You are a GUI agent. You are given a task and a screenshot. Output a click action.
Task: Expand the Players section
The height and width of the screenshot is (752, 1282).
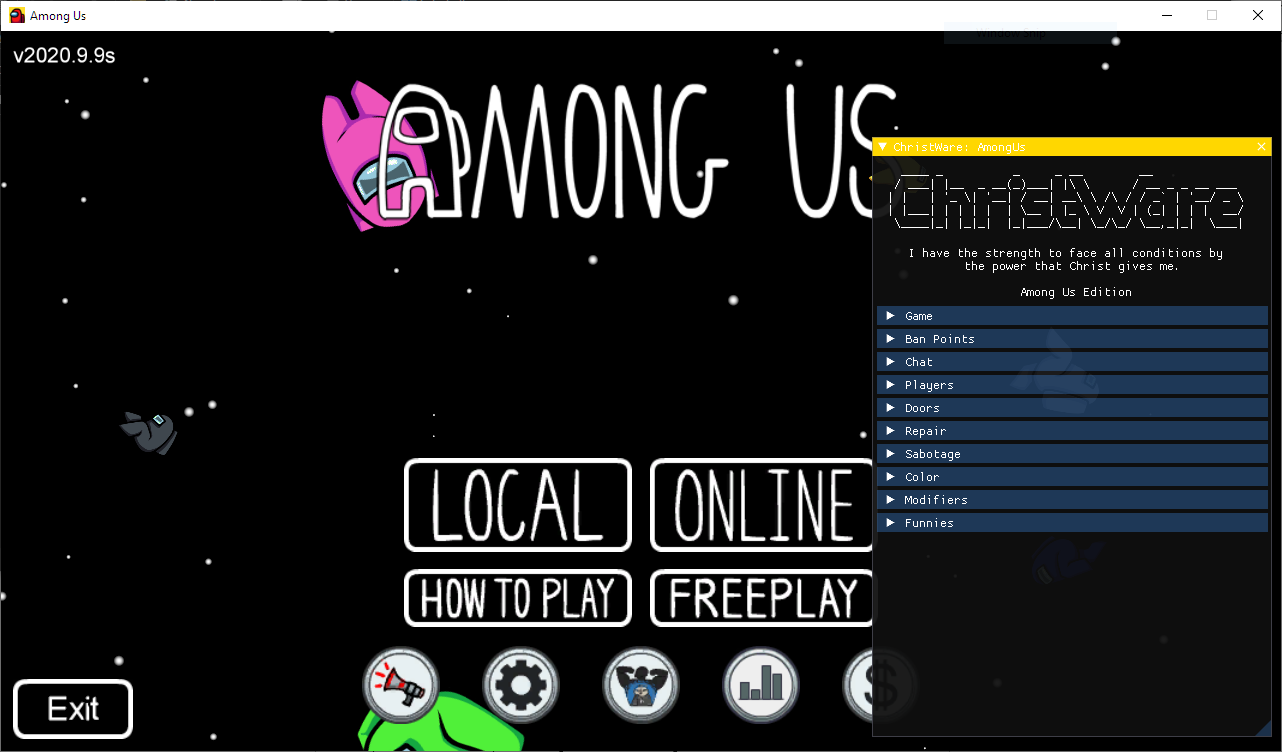click(1072, 385)
